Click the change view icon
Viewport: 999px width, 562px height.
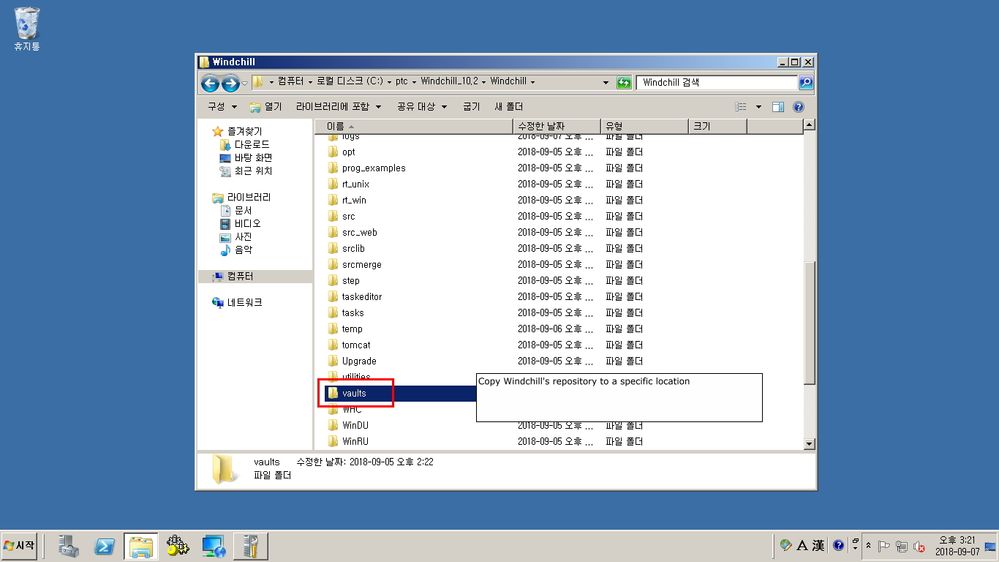(741, 106)
